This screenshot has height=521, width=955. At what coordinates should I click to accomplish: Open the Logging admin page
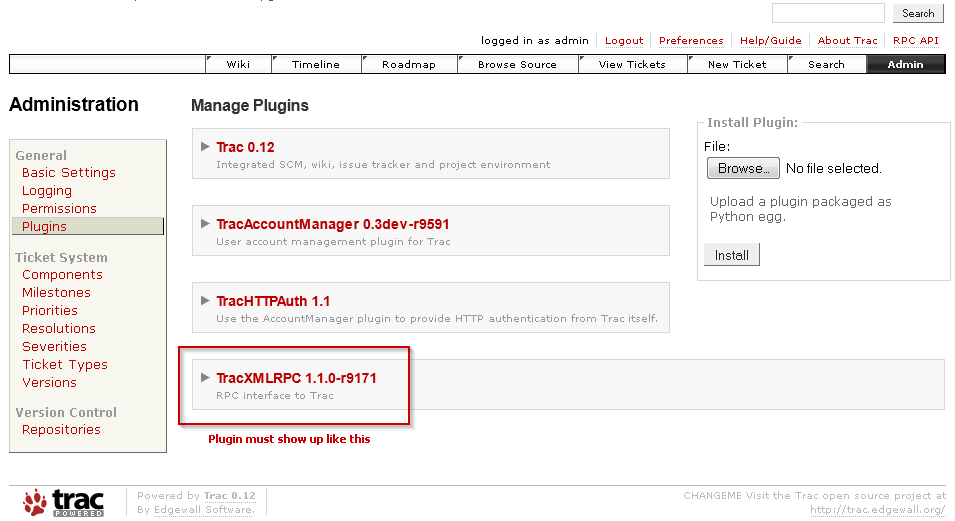pyautogui.click(x=47, y=191)
